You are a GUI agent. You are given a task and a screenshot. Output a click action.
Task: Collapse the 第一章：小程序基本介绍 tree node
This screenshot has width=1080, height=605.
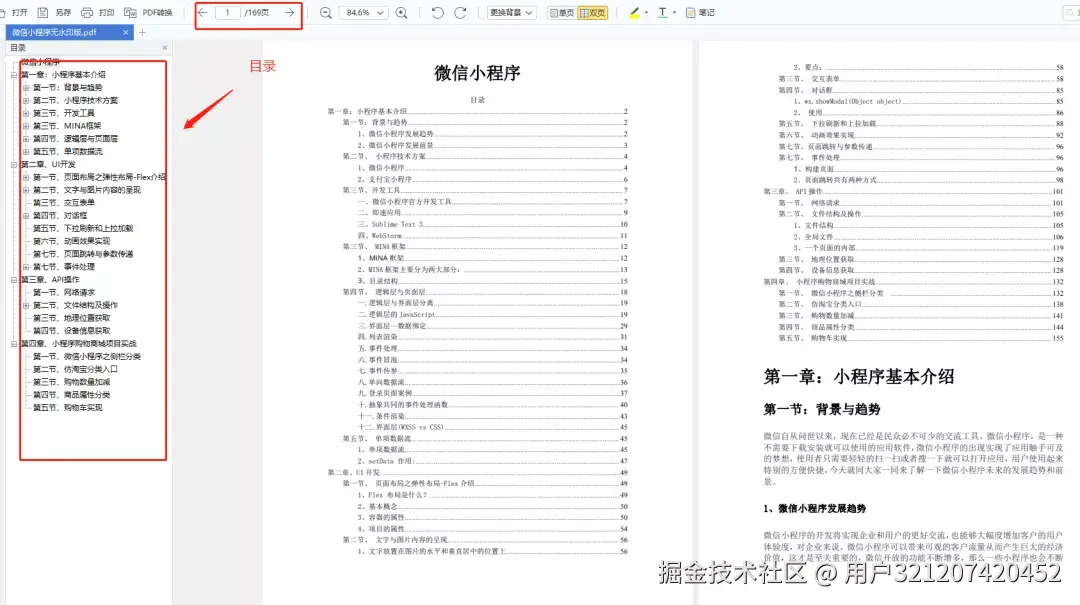pyautogui.click(x=14, y=74)
